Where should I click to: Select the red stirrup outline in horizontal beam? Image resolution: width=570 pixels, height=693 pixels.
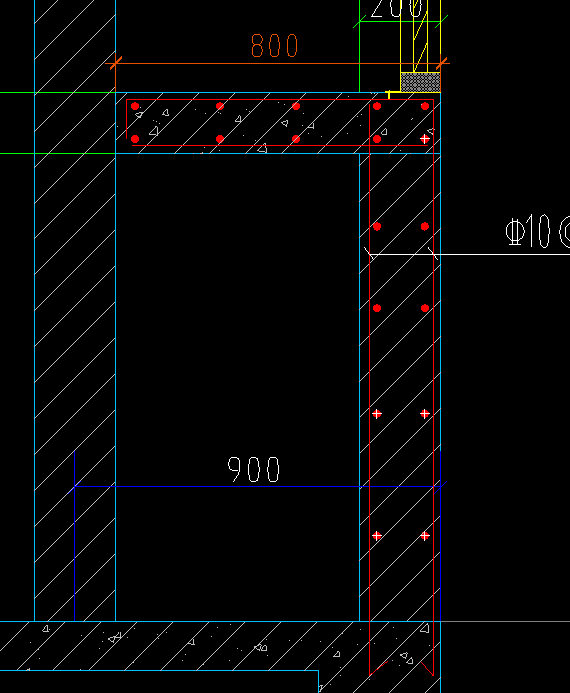[x=280, y=122]
